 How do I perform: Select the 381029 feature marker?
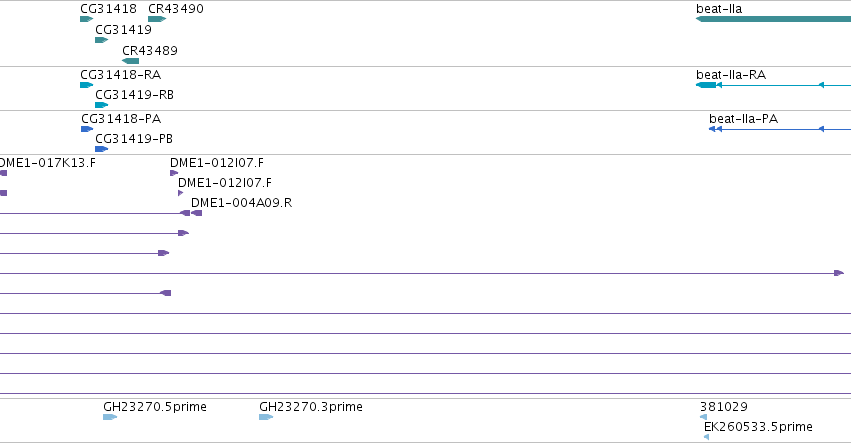tap(703, 417)
